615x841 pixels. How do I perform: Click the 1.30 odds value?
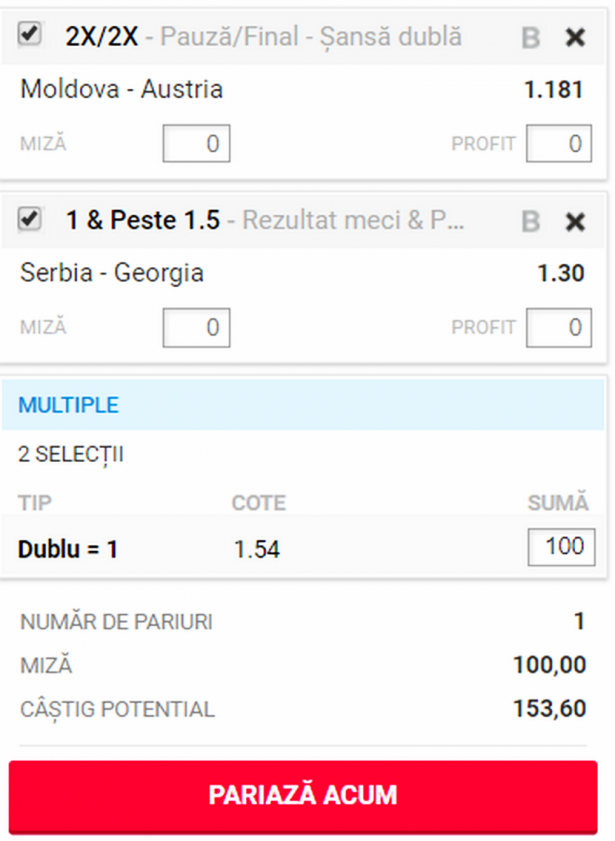pos(561,274)
